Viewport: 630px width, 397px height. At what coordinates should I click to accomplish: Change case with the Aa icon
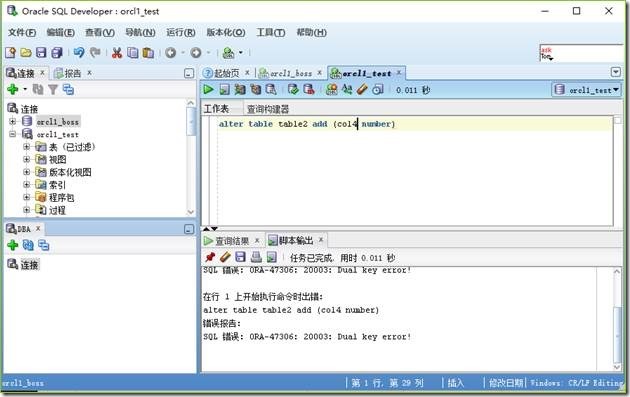(x=347, y=89)
